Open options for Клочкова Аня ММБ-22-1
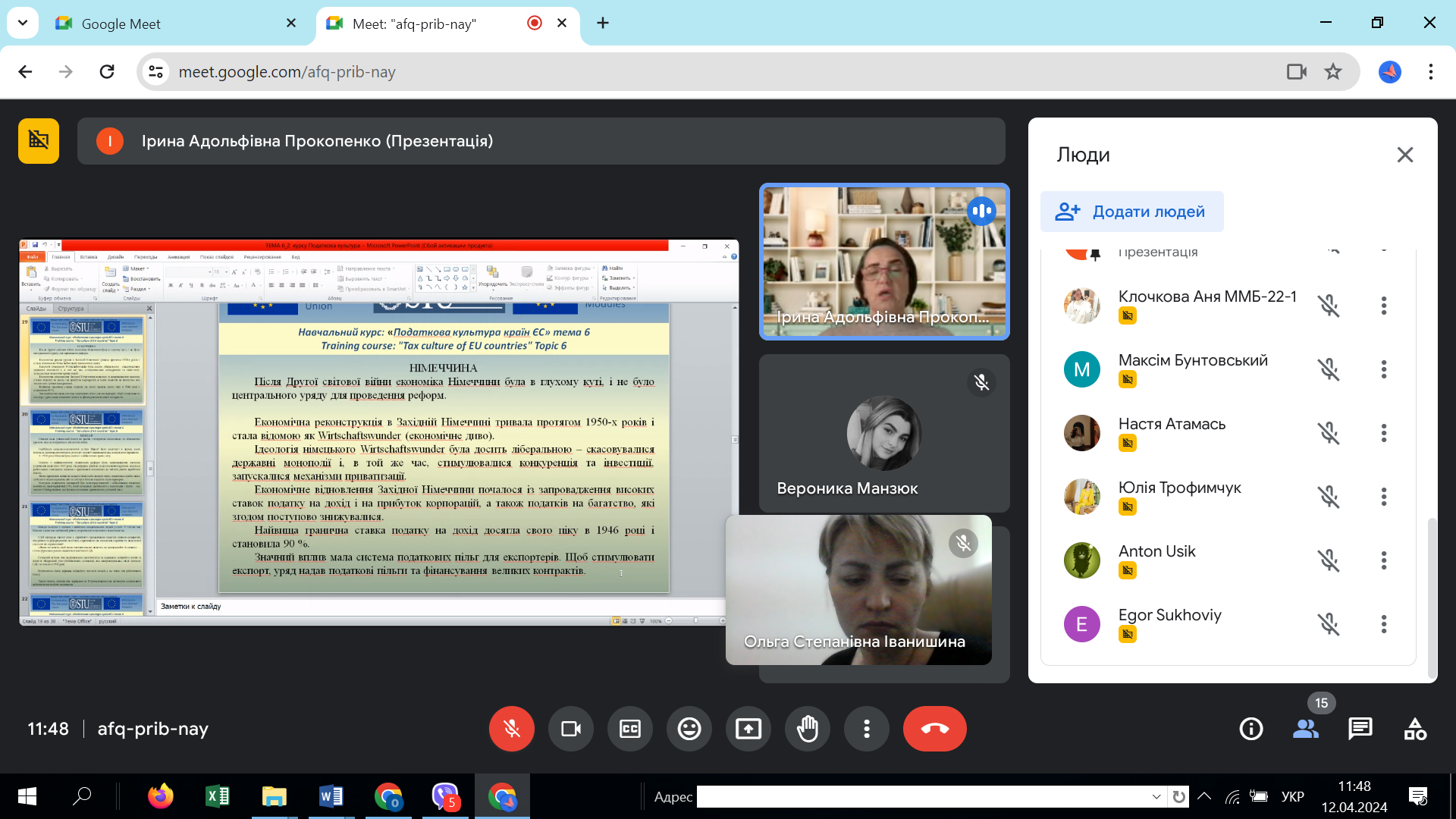 coord(1384,306)
